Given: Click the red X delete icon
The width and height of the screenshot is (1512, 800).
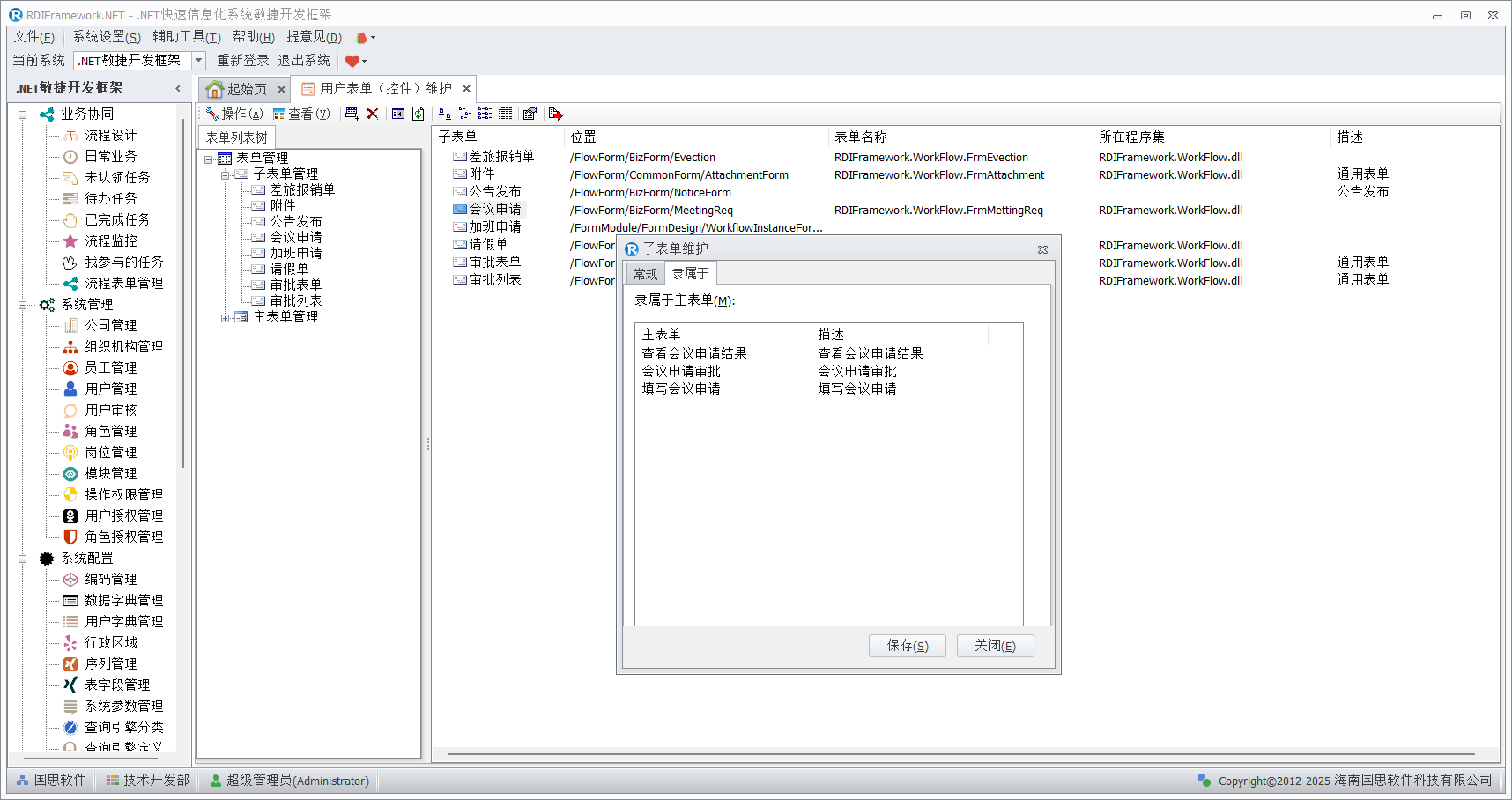Looking at the screenshot, I should click(373, 114).
